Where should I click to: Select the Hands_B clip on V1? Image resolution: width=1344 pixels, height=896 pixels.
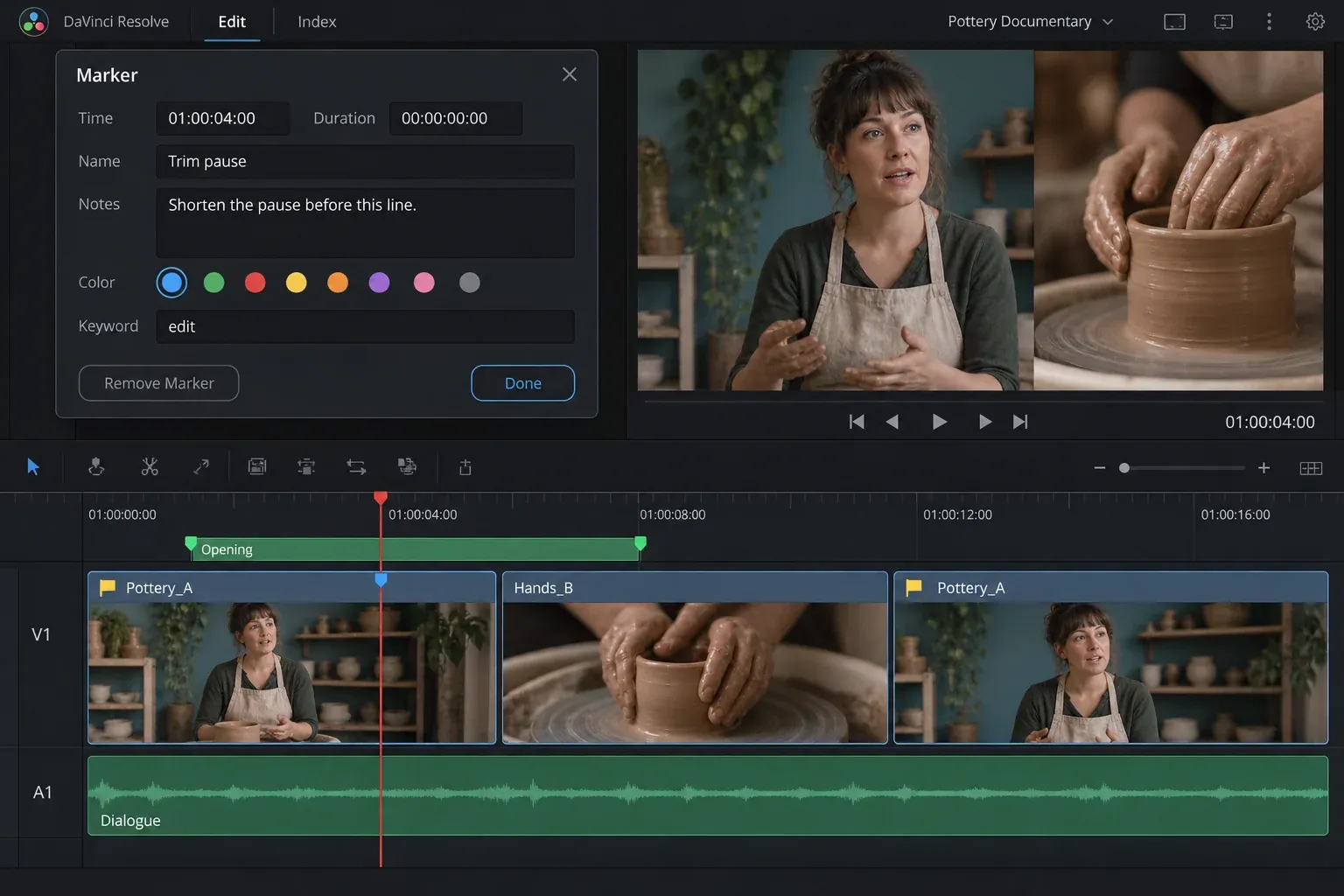[695, 657]
